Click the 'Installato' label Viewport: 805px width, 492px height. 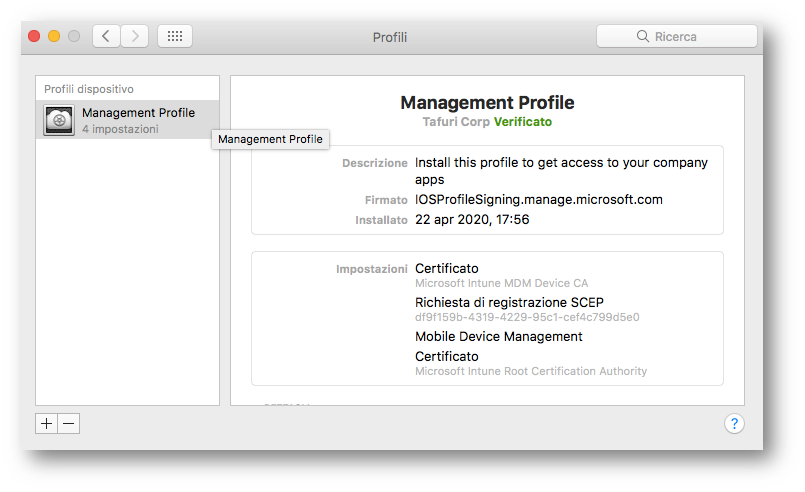coord(381,220)
